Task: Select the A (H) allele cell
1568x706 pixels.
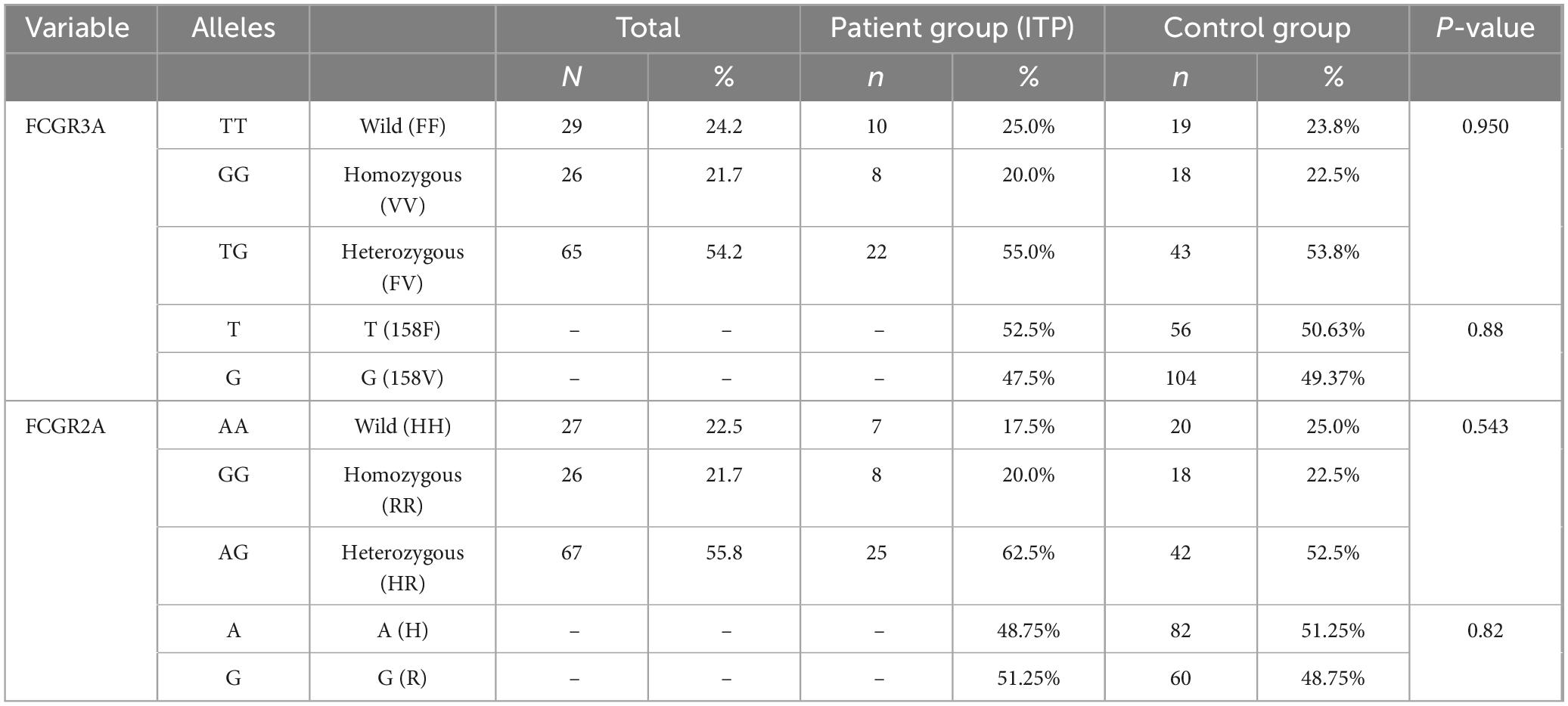Action: point(402,630)
